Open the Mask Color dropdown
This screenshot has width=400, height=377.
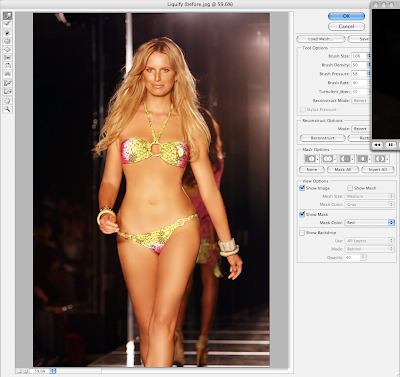click(370, 222)
